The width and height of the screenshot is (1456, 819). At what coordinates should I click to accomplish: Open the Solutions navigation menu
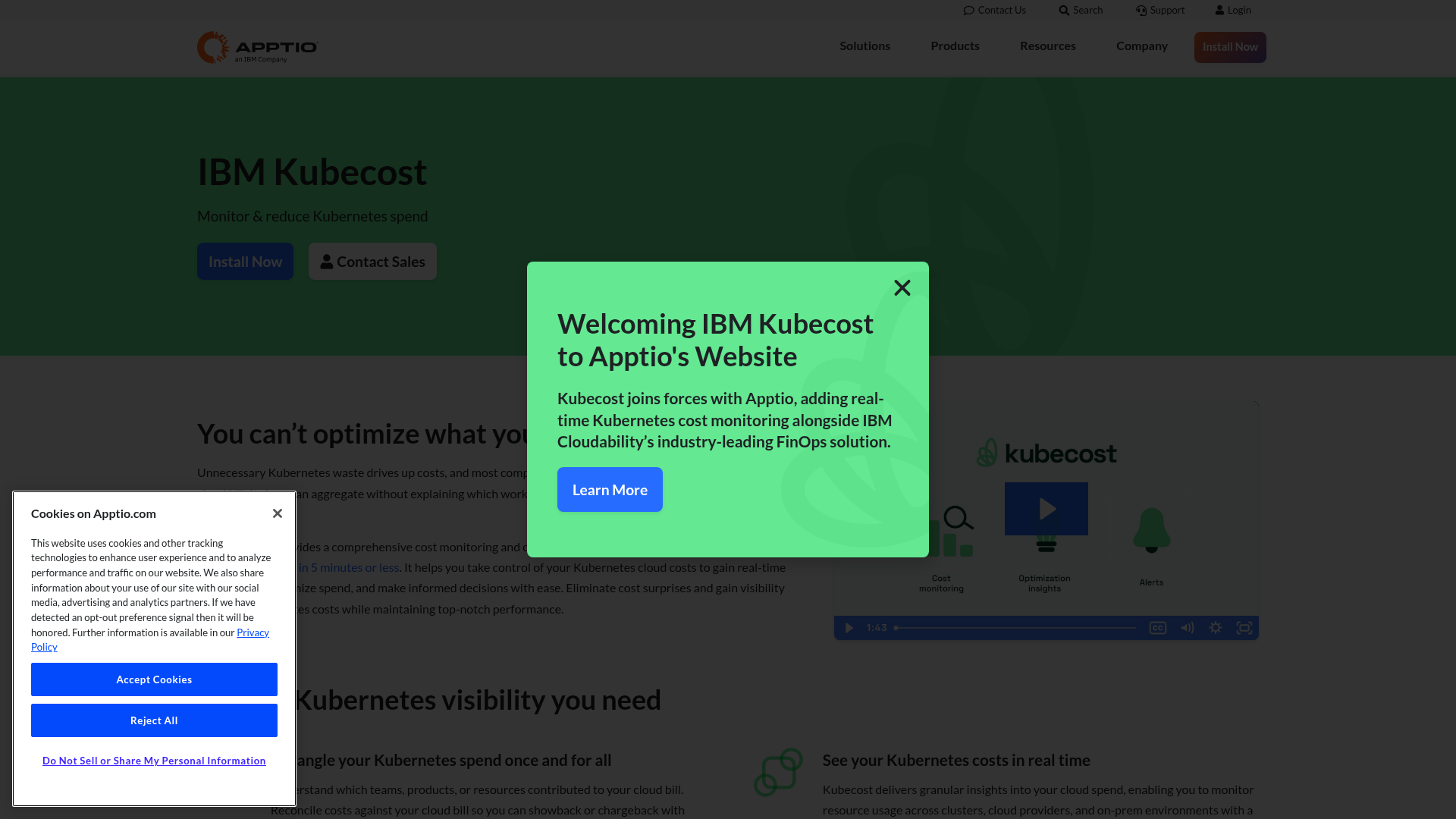(x=864, y=46)
